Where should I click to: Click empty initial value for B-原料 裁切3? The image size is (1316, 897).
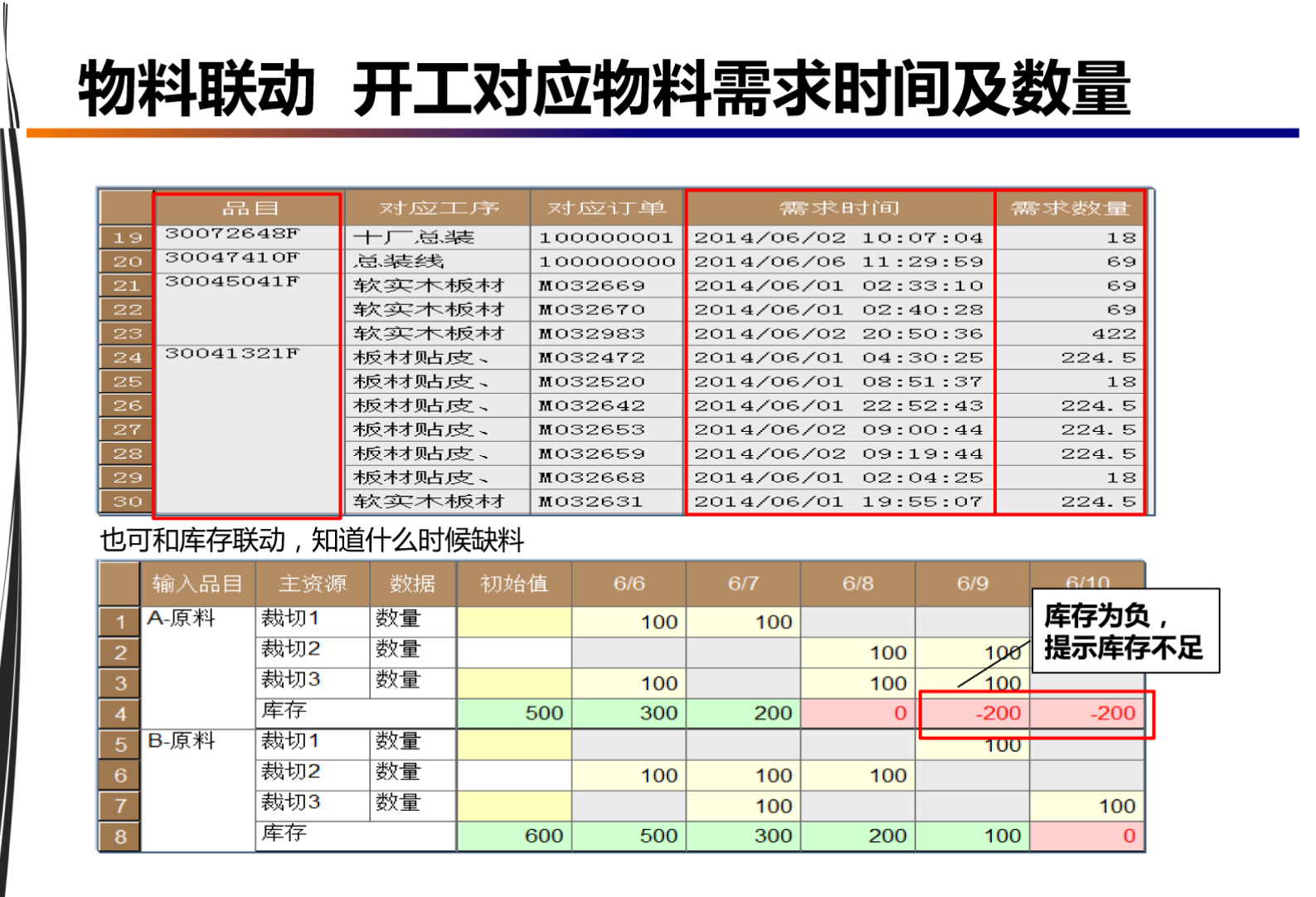coord(514,805)
